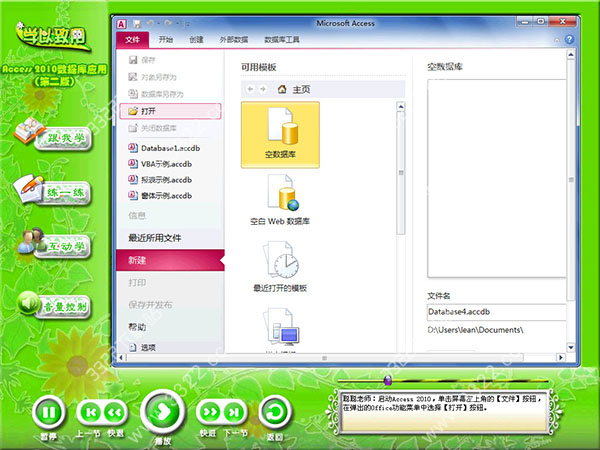The image size is (600, 450).
Task: Click in the 文件名 input field
Action: pyautogui.click(x=496, y=312)
